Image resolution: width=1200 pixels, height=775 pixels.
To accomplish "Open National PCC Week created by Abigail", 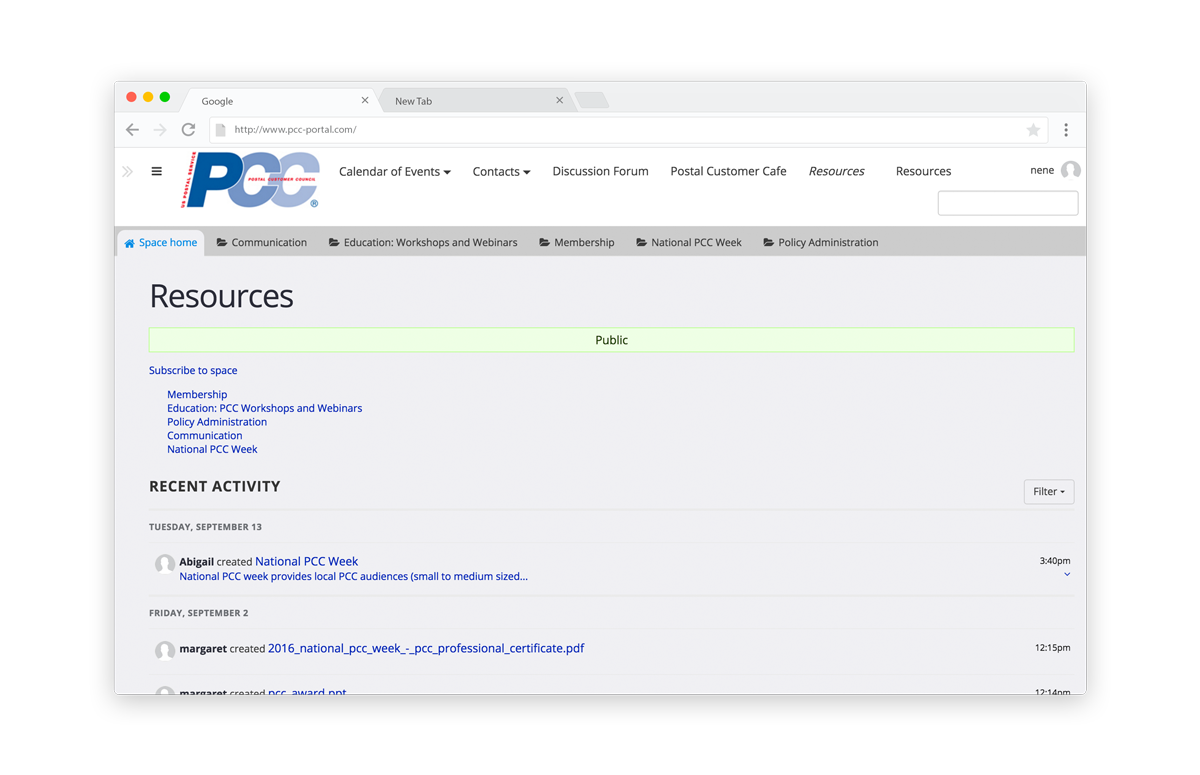I will coord(306,562).
